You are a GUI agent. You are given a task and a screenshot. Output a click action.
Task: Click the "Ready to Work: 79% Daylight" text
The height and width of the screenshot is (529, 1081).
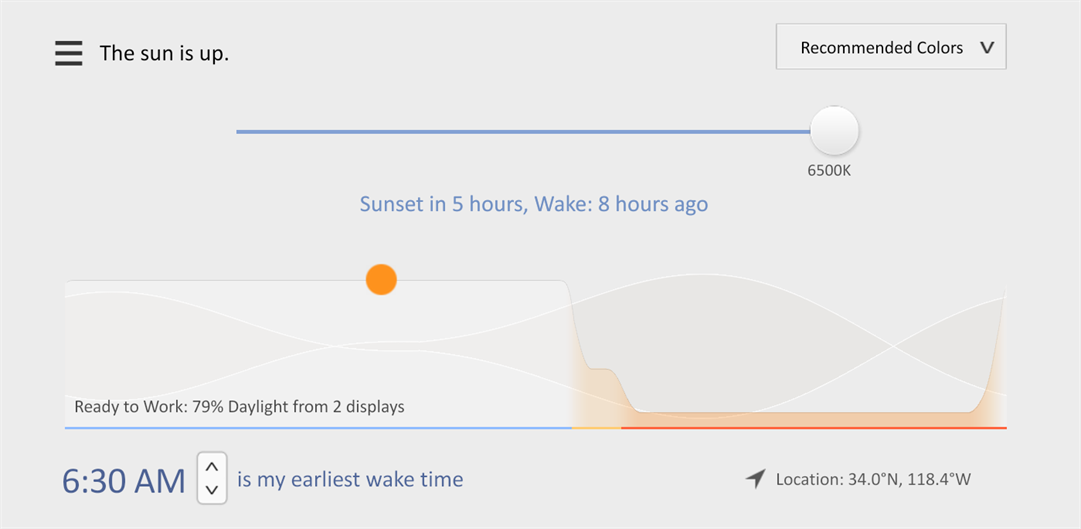point(239,407)
